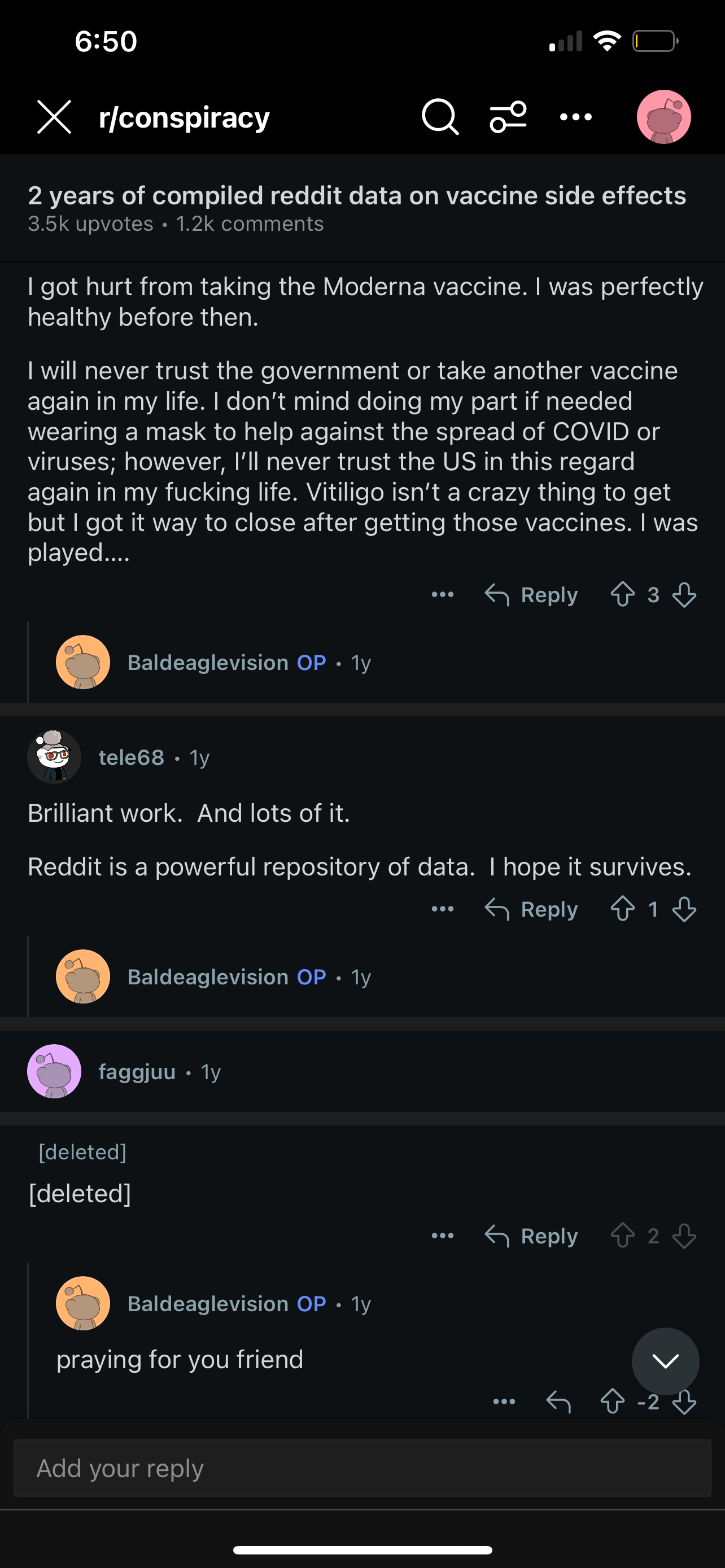The width and height of the screenshot is (725, 1568).
Task: Open the post overflow menu in header
Action: pyautogui.click(x=575, y=117)
